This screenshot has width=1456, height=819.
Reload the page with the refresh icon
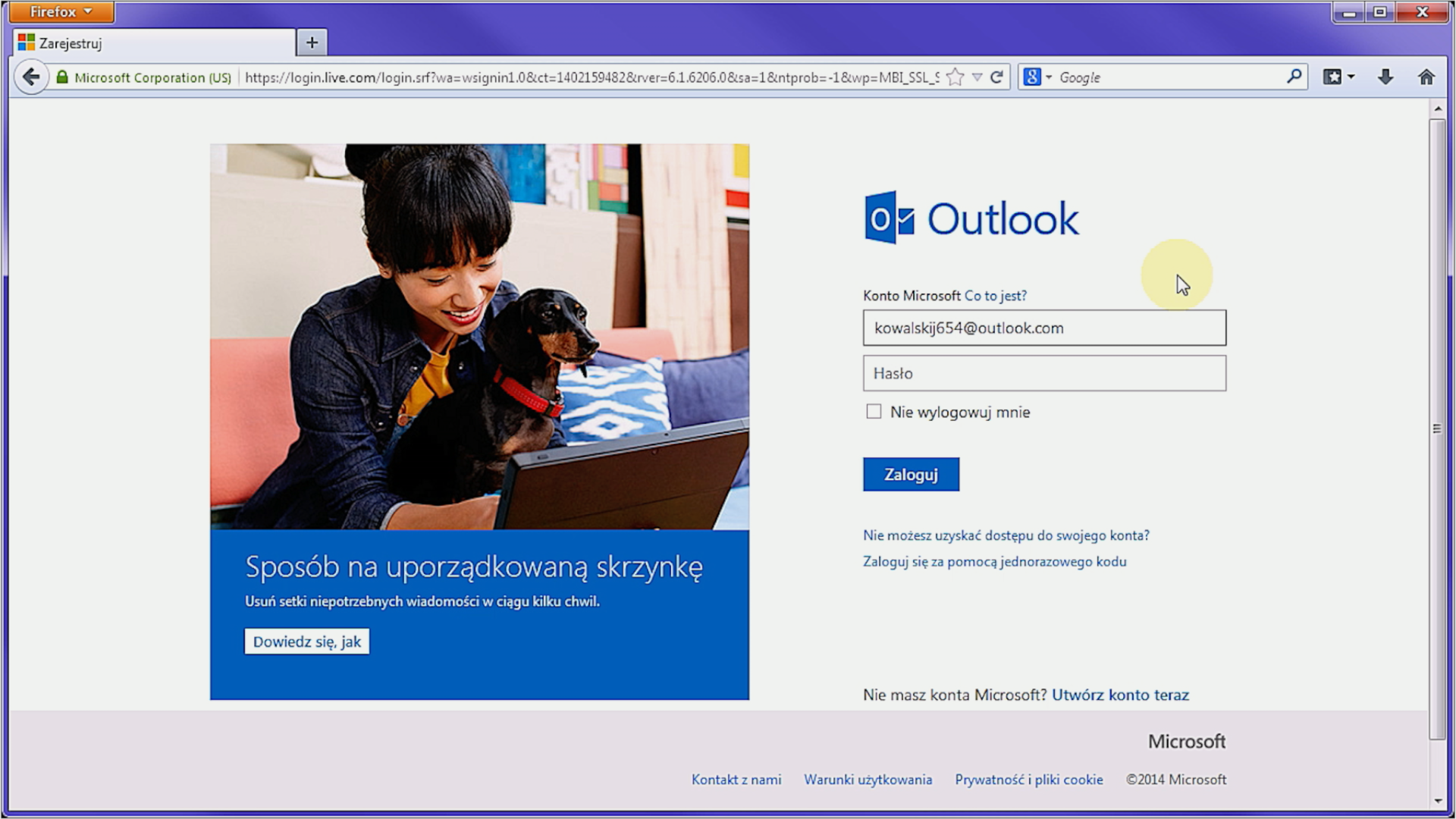pos(997,77)
